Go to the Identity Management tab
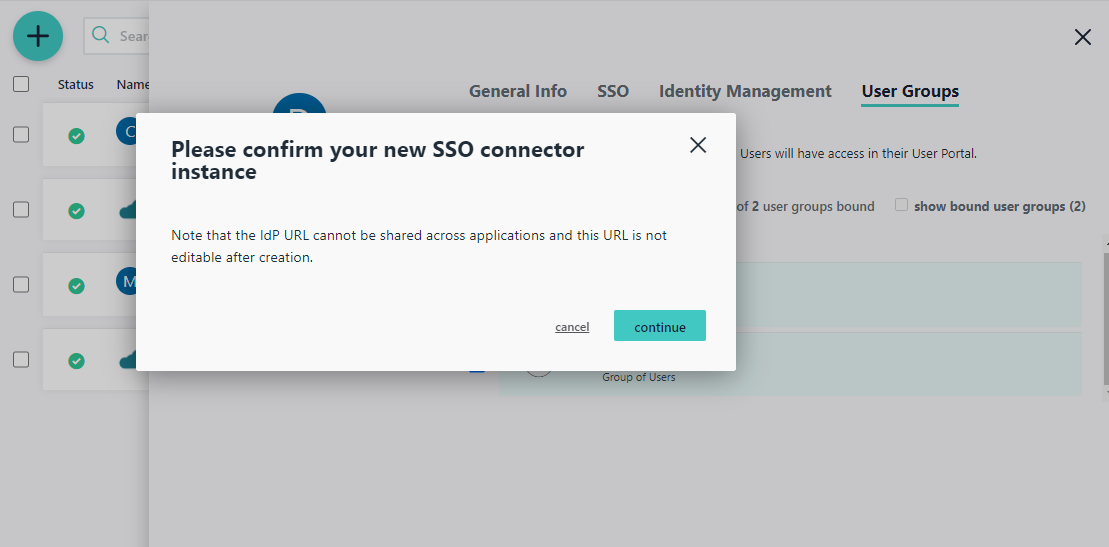The image size is (1109, 547). click(x=745, y=91)
